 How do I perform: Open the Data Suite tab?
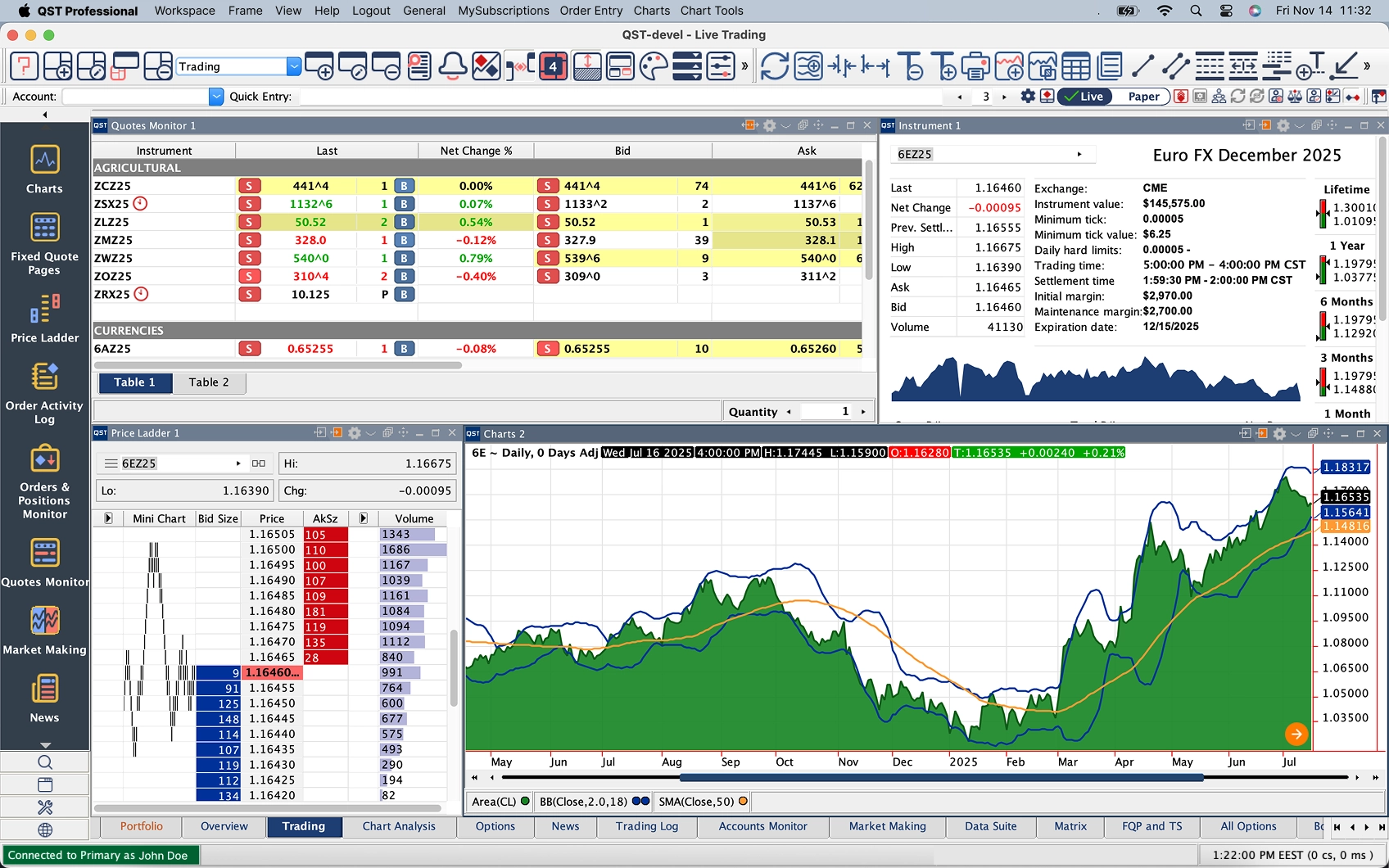point(990,827)
